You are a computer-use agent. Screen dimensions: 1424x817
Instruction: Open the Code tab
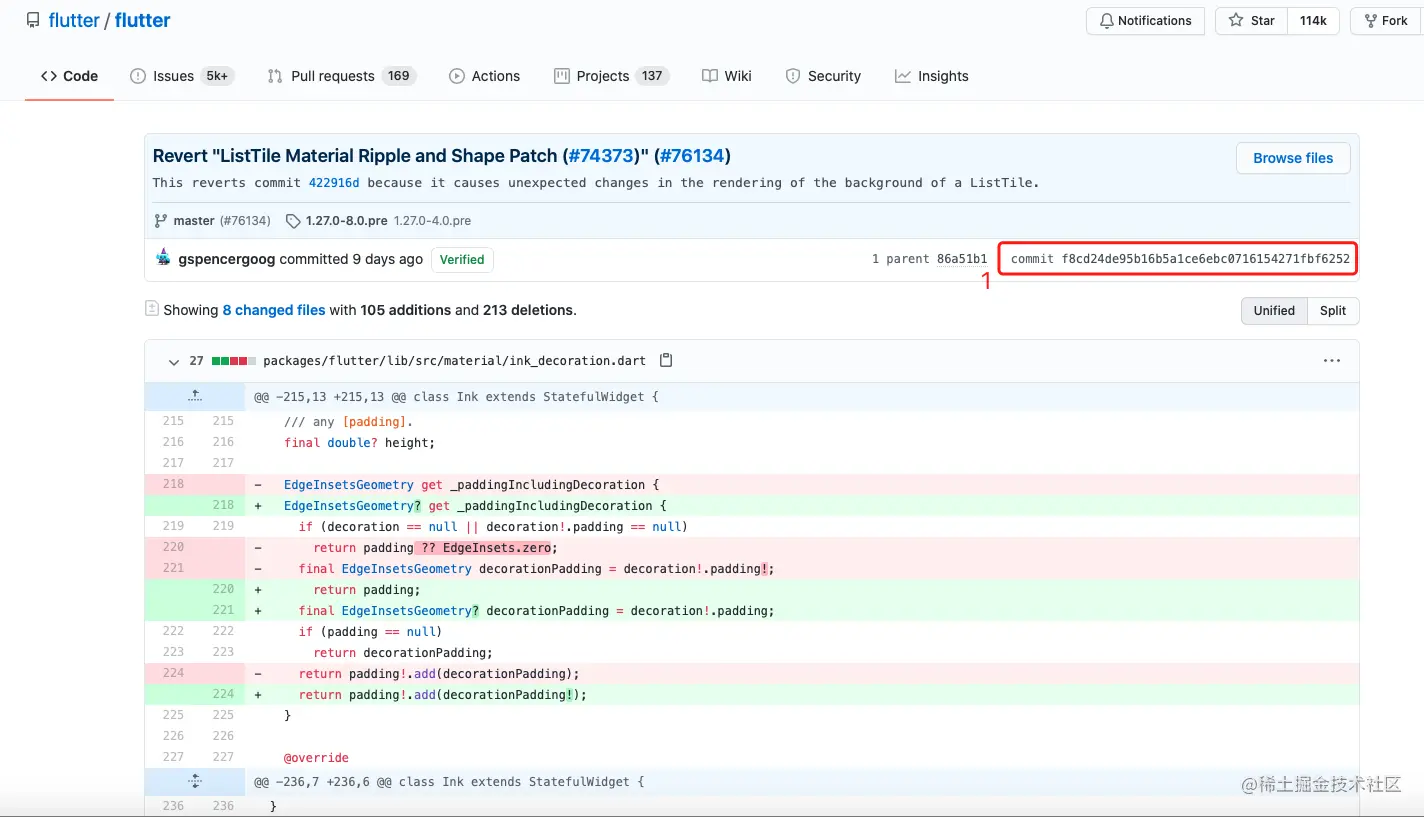pyautogui.click(x=69, y=76)
